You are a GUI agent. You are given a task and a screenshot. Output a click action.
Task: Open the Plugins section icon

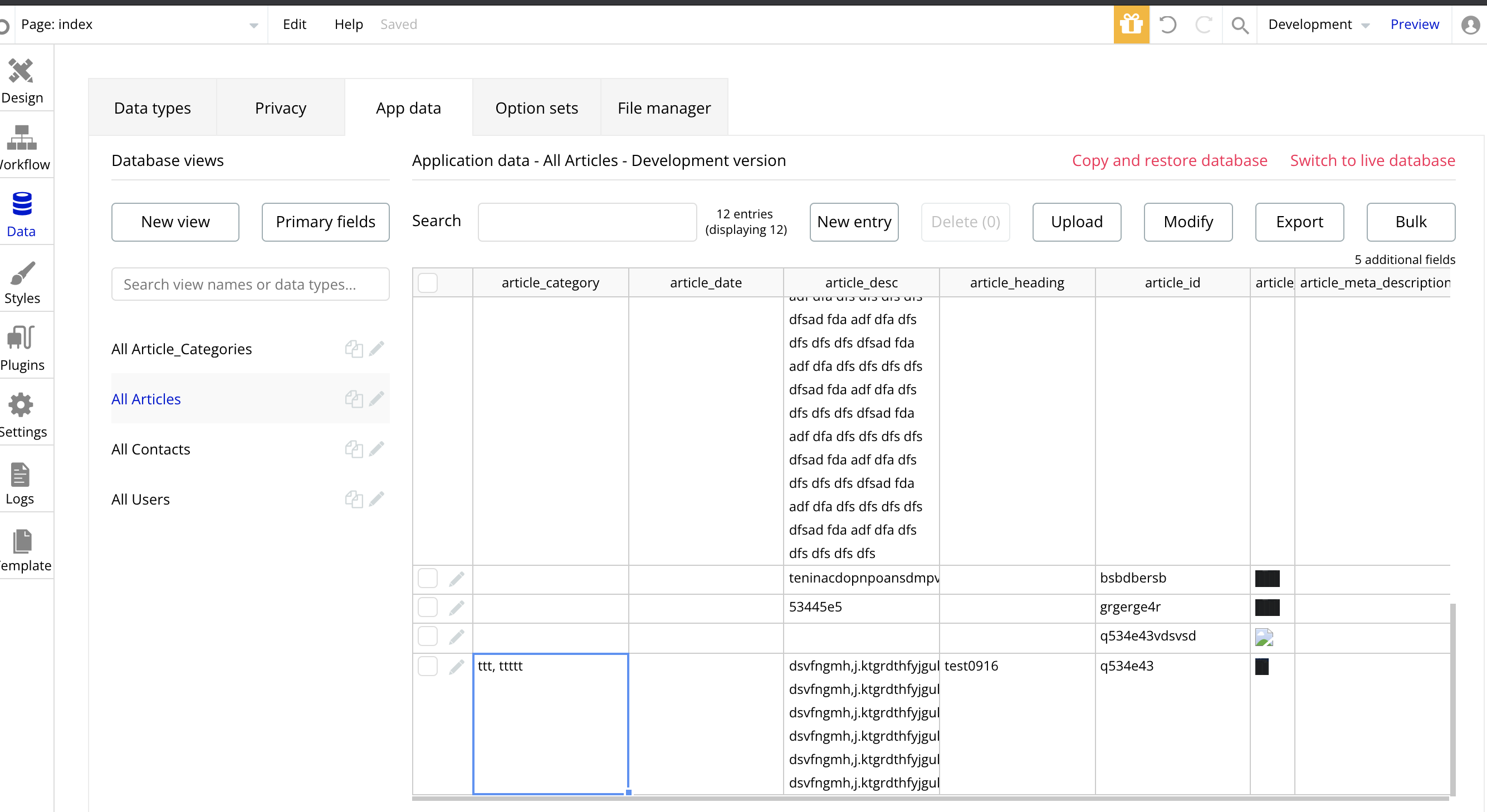coord(22,348)
